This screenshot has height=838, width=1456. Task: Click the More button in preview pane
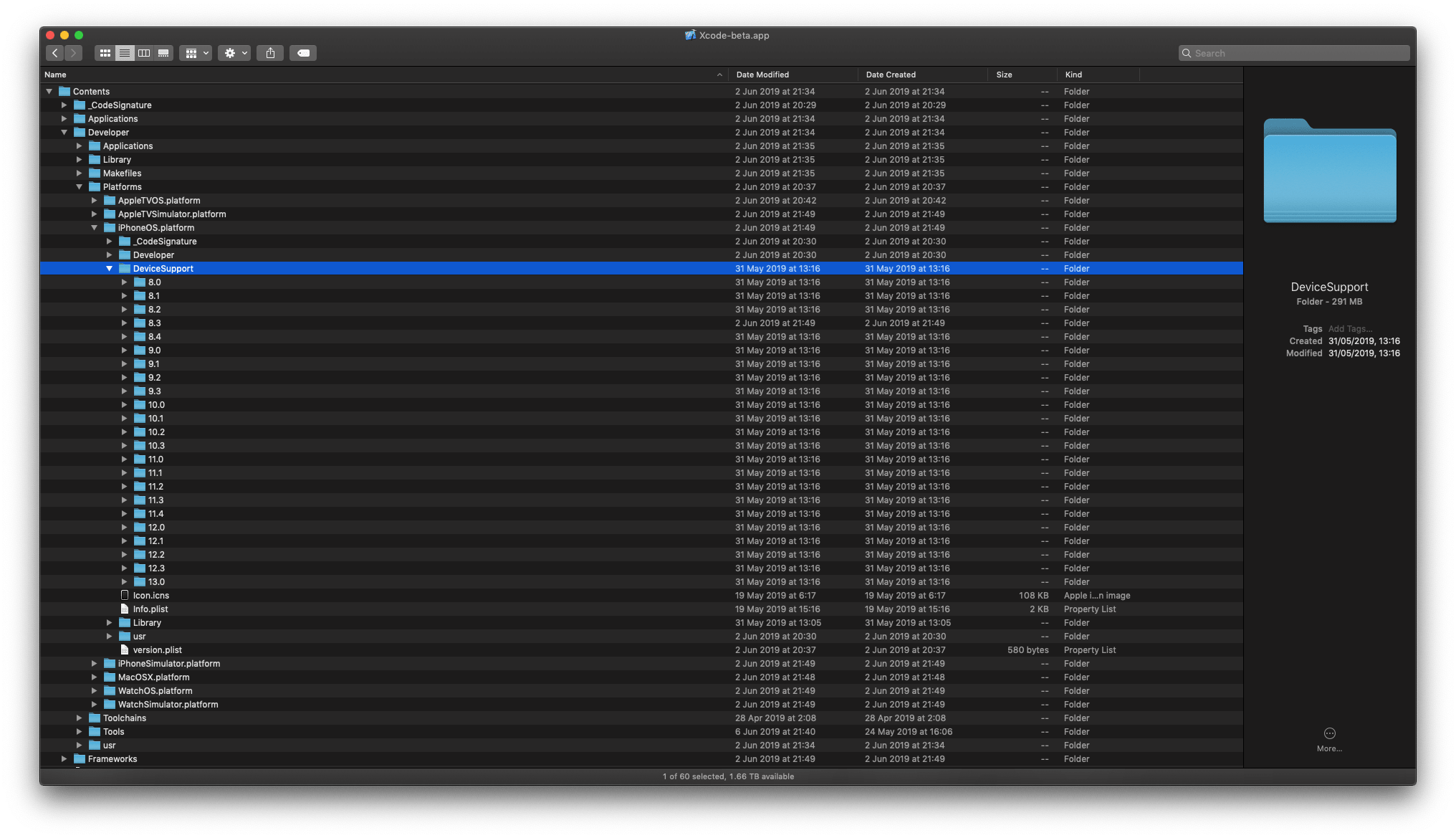tap(1330, 739)
